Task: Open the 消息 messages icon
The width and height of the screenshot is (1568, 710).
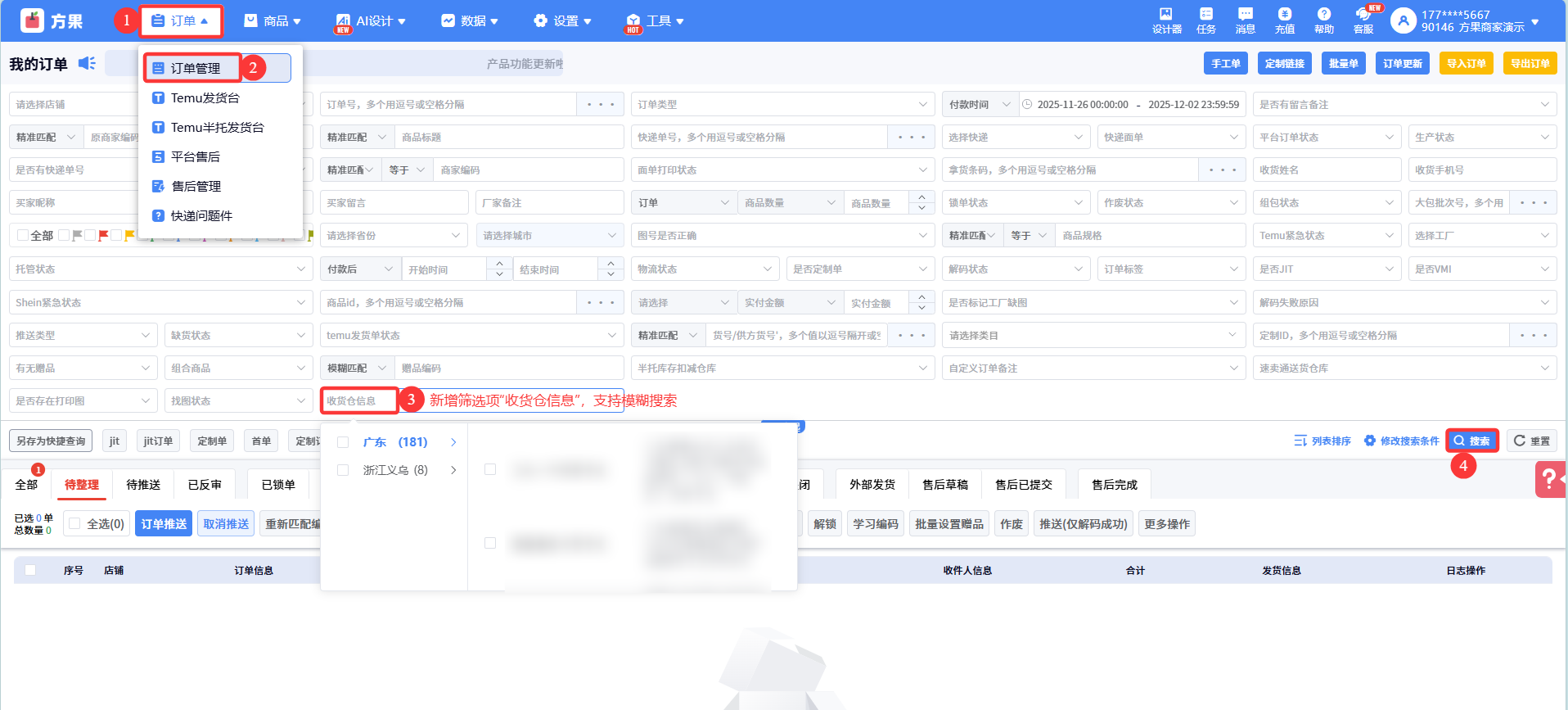Action: [1245, 20]
